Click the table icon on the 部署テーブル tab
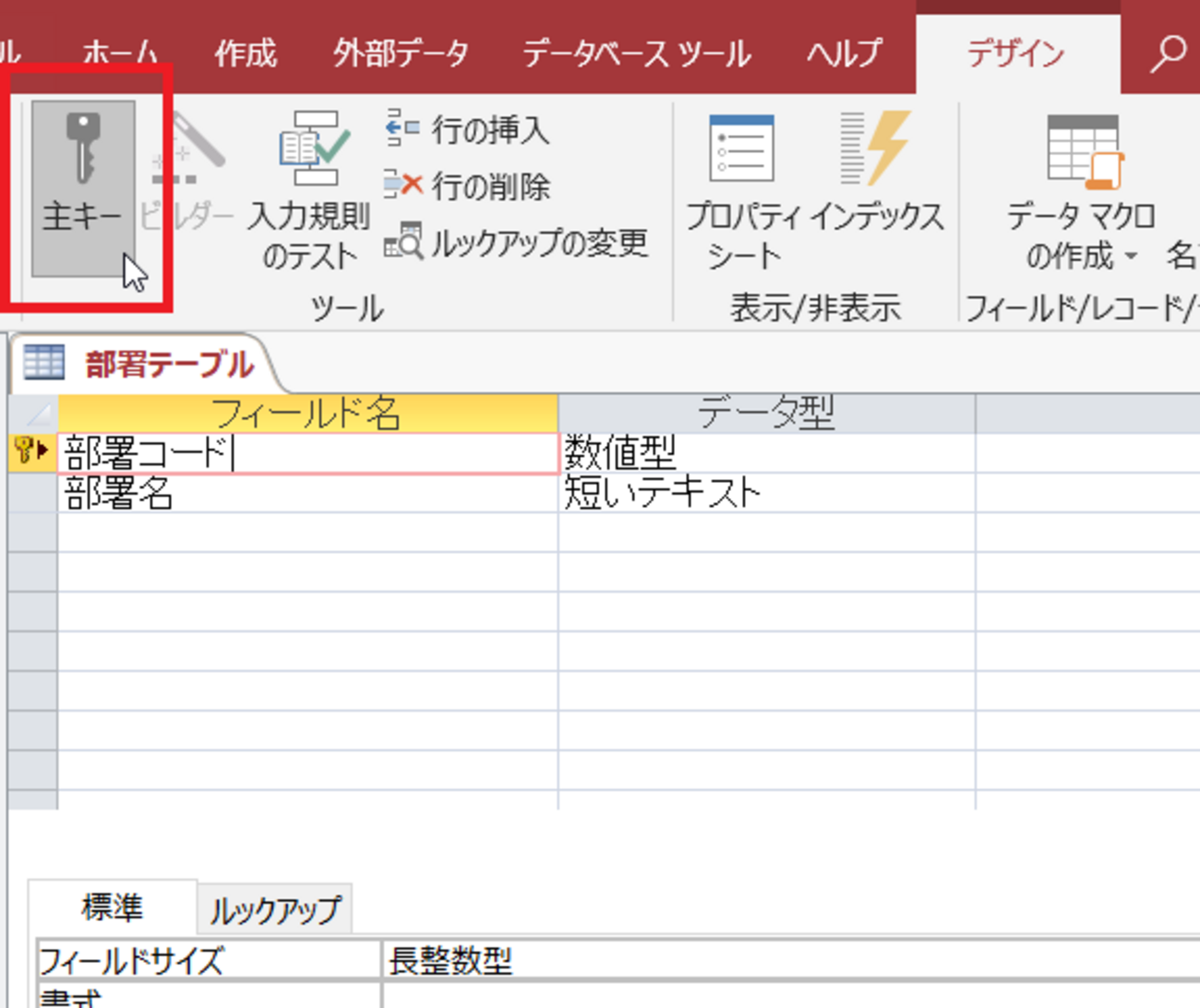 (44, 362)
